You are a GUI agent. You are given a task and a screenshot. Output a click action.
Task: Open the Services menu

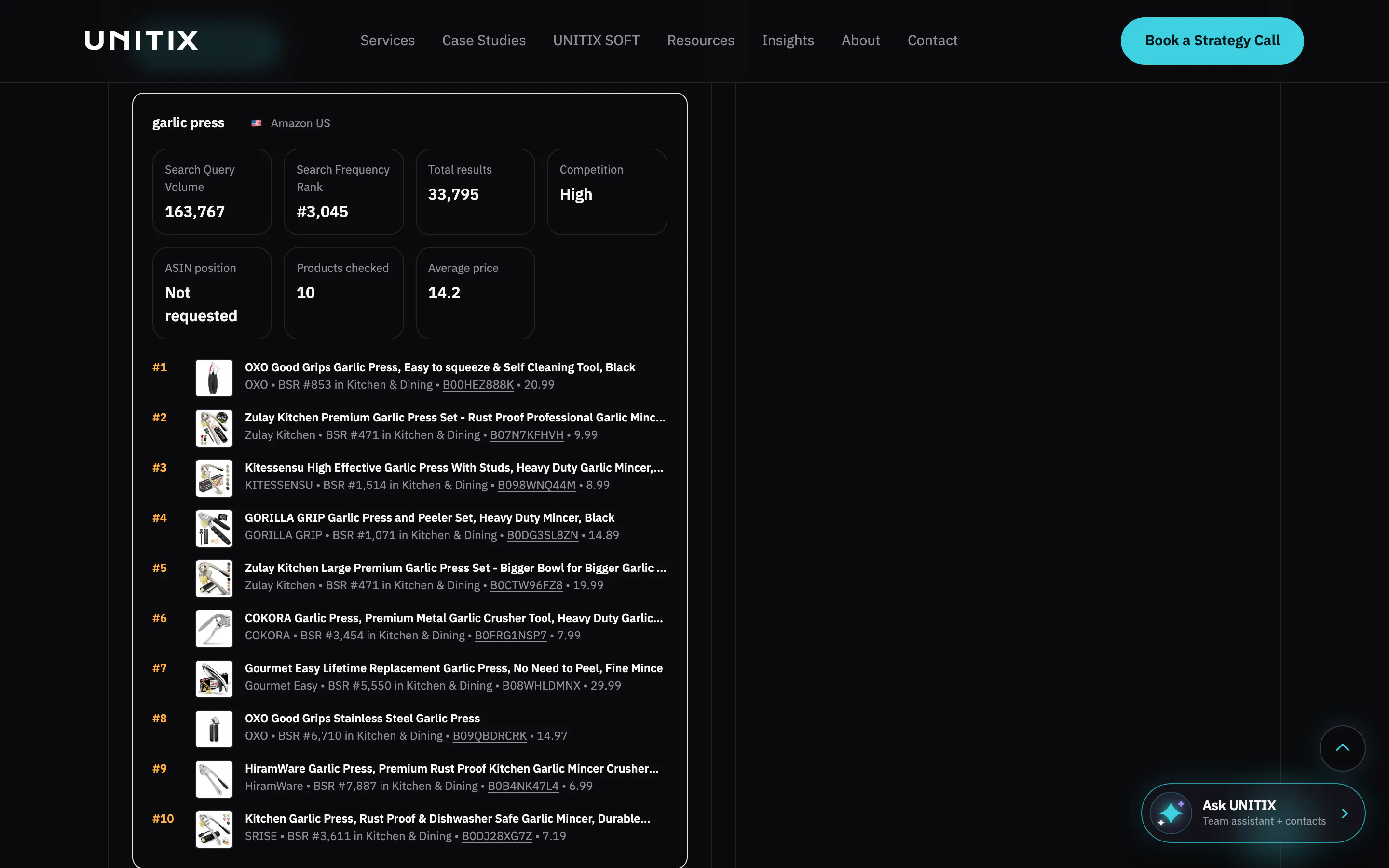[387, 40]
